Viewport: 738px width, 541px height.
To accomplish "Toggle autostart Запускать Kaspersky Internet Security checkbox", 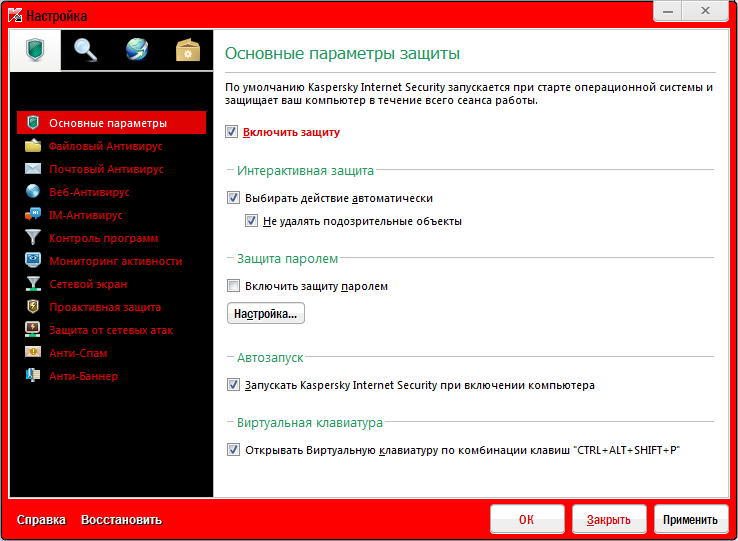I will pyautogui.click(x=233, y=385).
